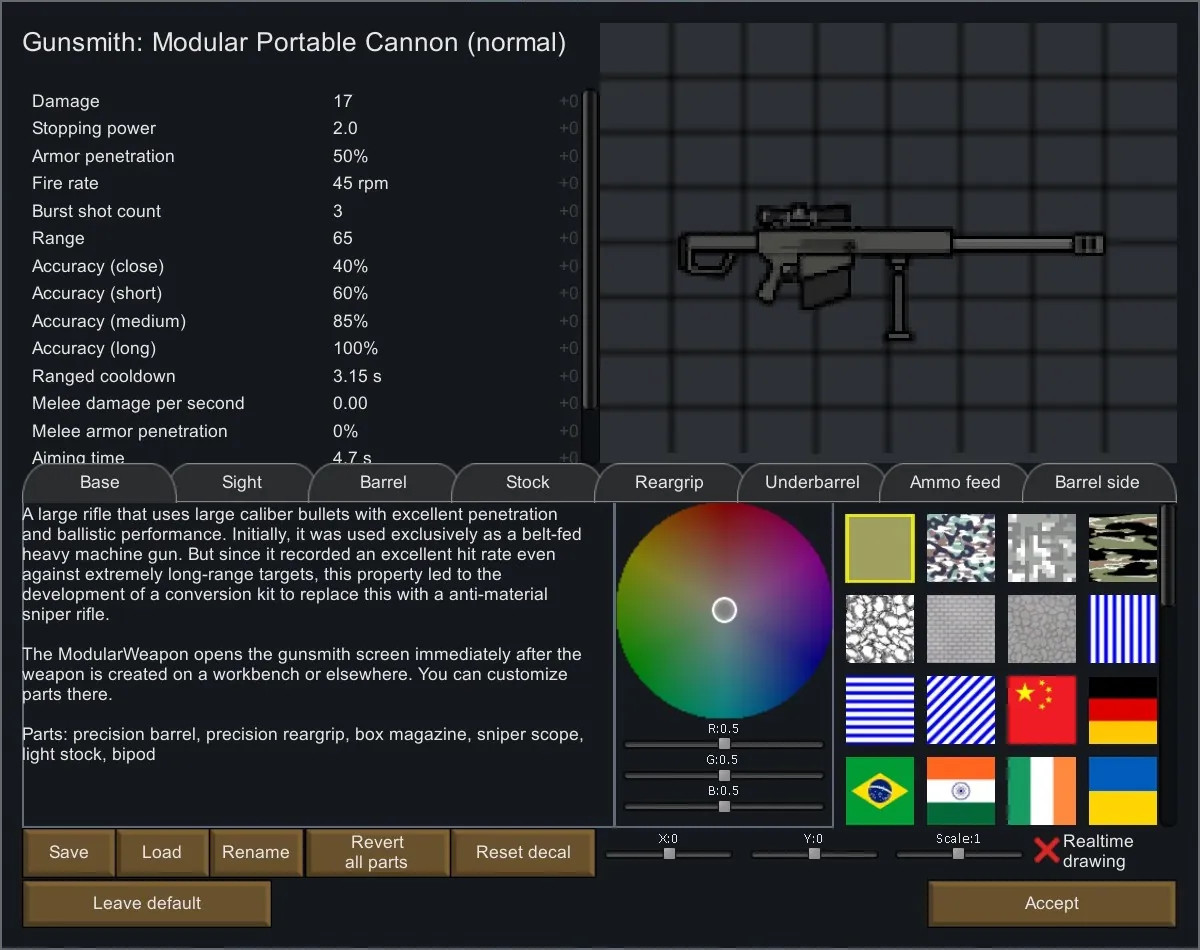Click the decal list scrollbar
This screenshot has width=1200, height=950.
[1168, 555]
